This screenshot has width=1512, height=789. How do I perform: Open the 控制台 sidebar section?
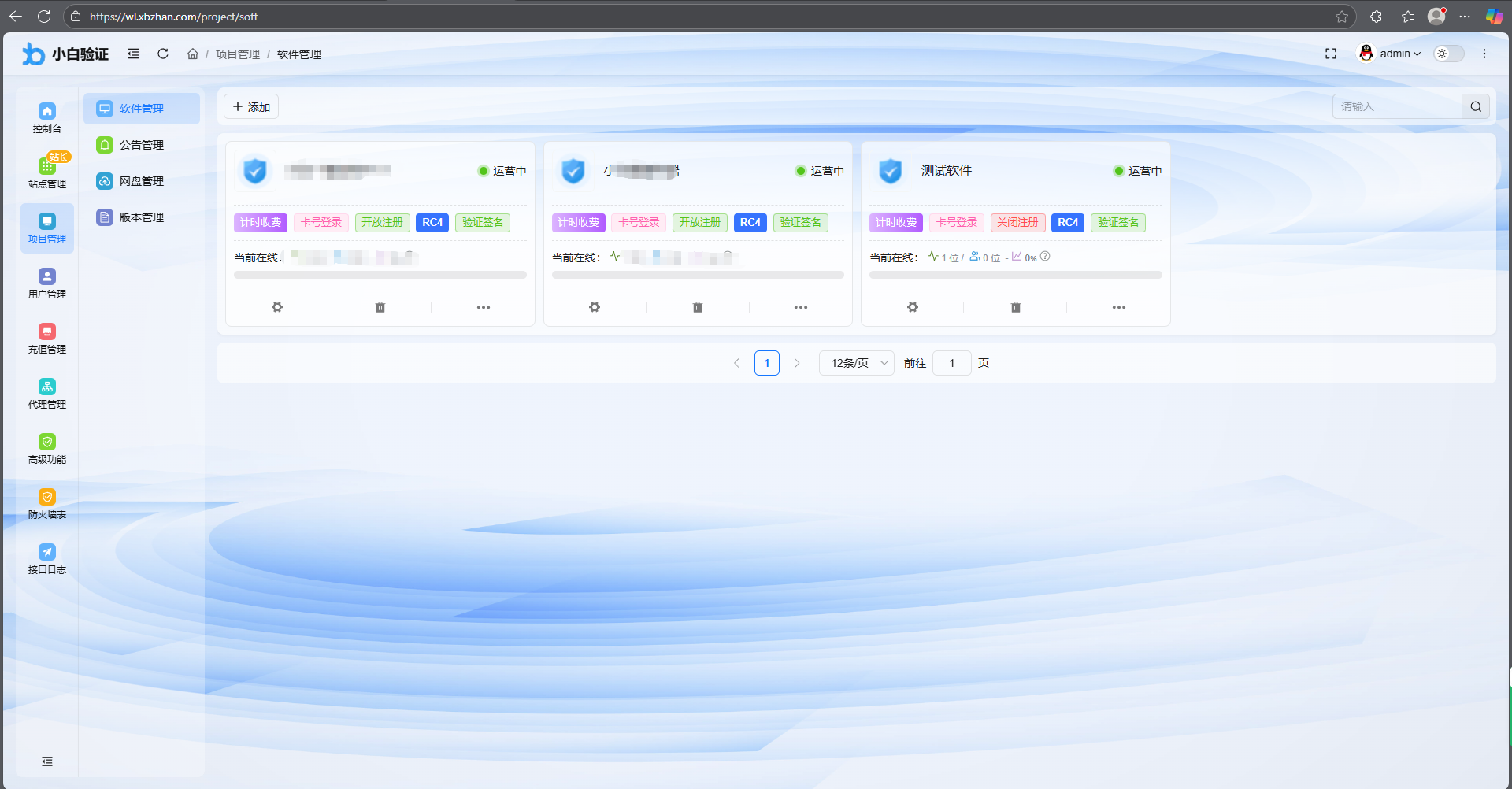tap(47, 117)
